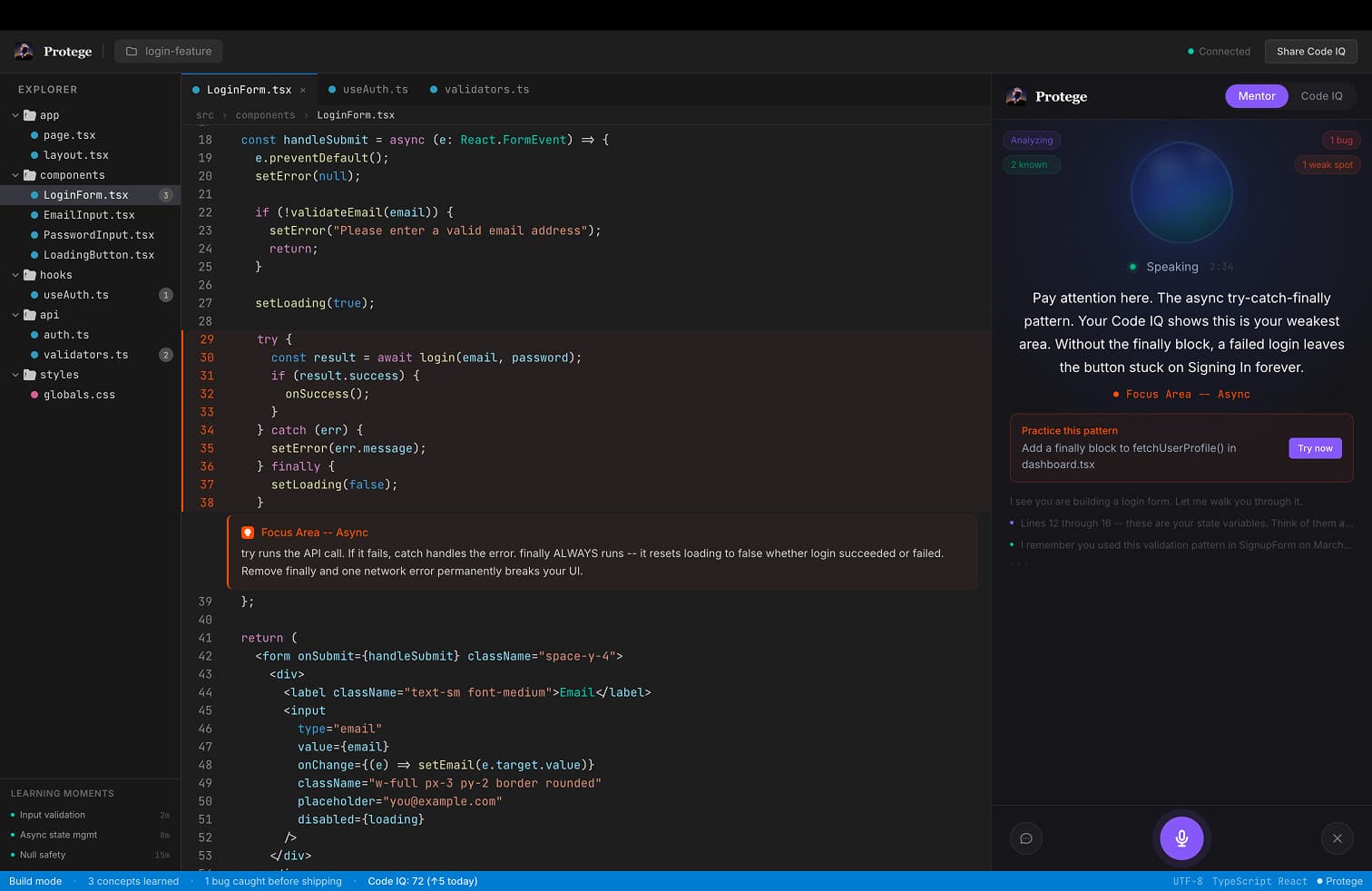This screenshot has width=1372, height=891.
Task: Switch to the validators.ts tab
Action: coord(485,89)
